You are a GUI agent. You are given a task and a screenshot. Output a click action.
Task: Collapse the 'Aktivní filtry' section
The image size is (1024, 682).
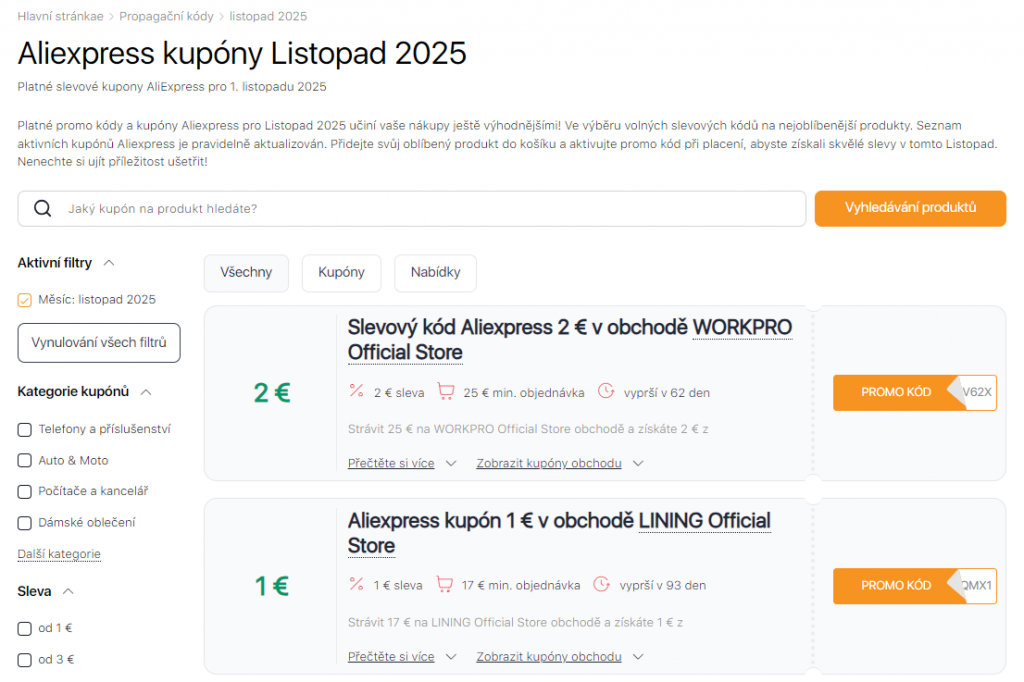109,263
